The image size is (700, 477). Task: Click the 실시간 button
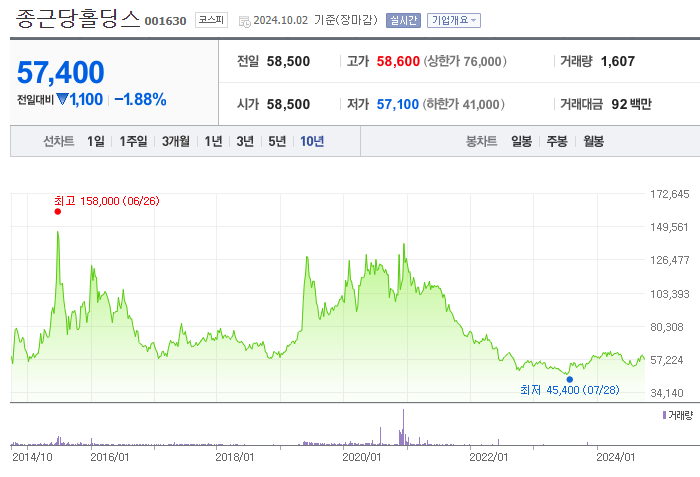coord(403,21)
